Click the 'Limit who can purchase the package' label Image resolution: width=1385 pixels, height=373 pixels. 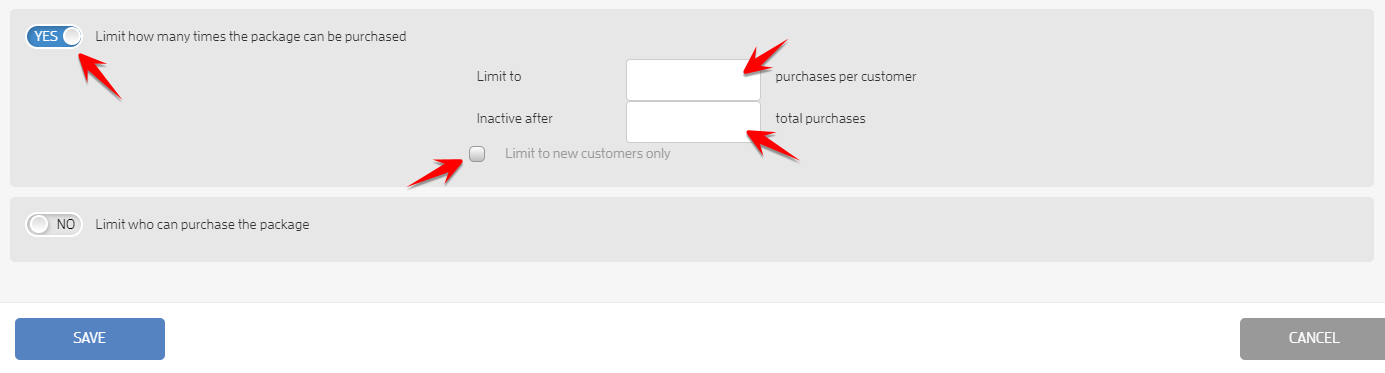(x=202, y=225)
